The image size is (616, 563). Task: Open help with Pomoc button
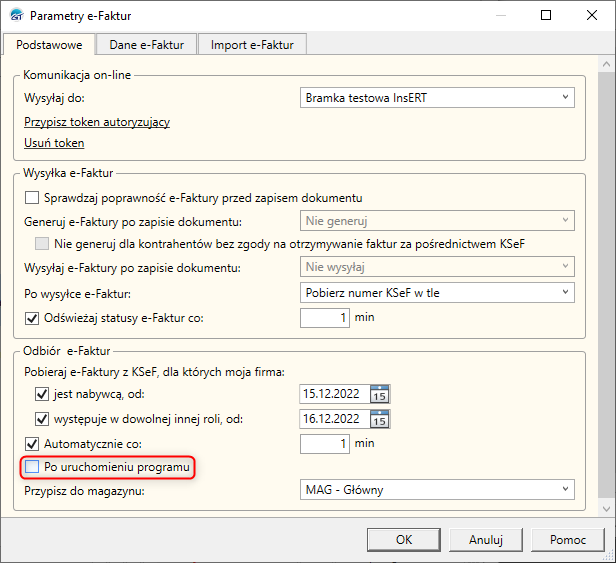tap(568, 540)
